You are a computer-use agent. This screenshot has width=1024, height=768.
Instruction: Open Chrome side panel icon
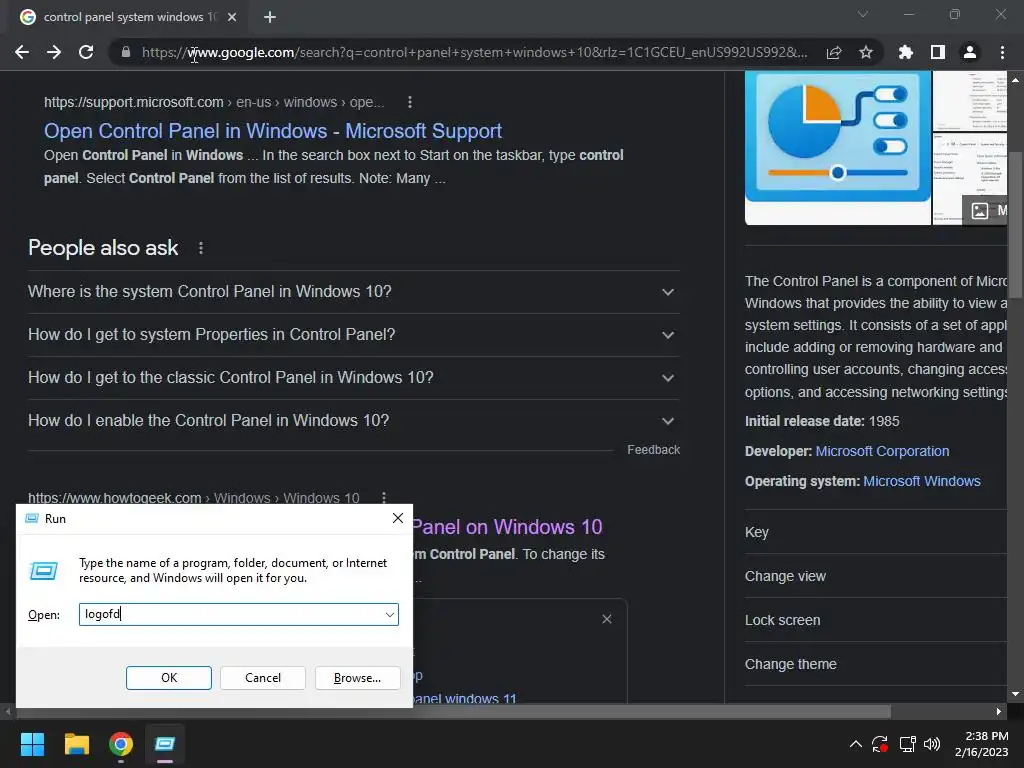tap(938, 52)
